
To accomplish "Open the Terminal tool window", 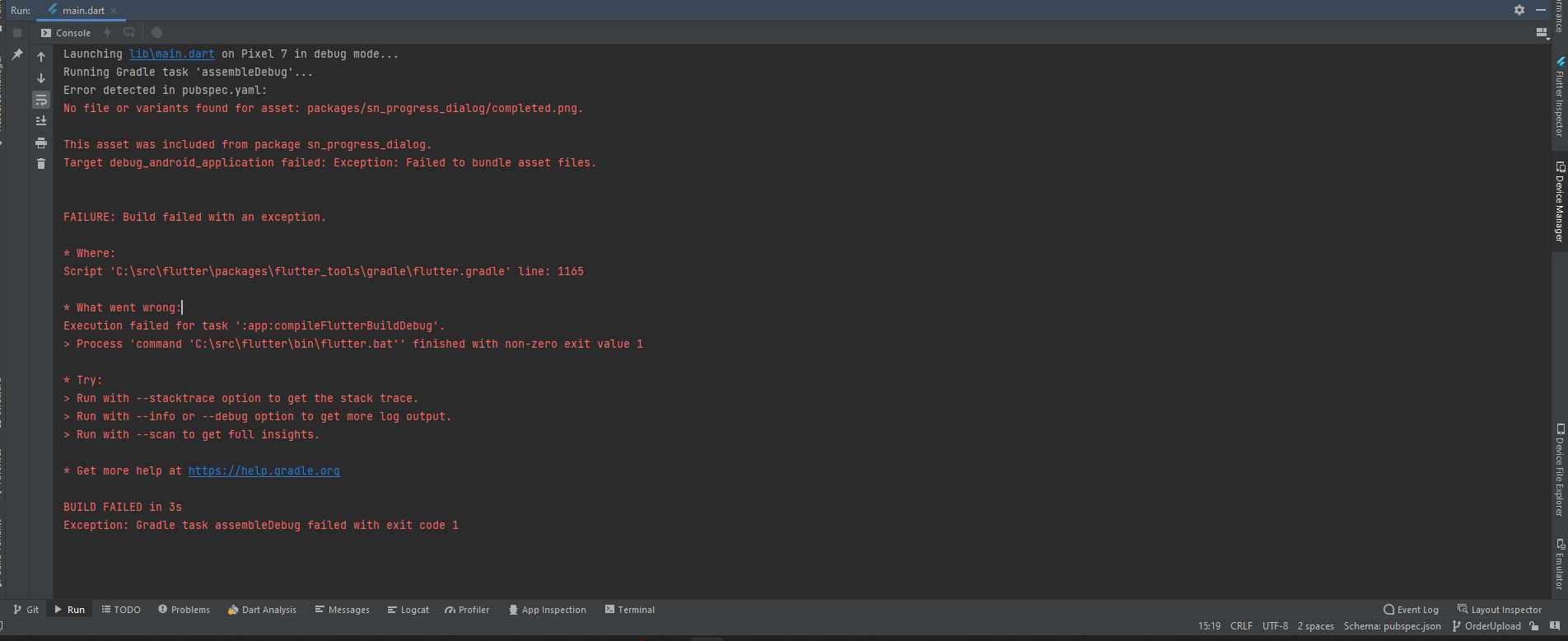I will click(630, 610).
